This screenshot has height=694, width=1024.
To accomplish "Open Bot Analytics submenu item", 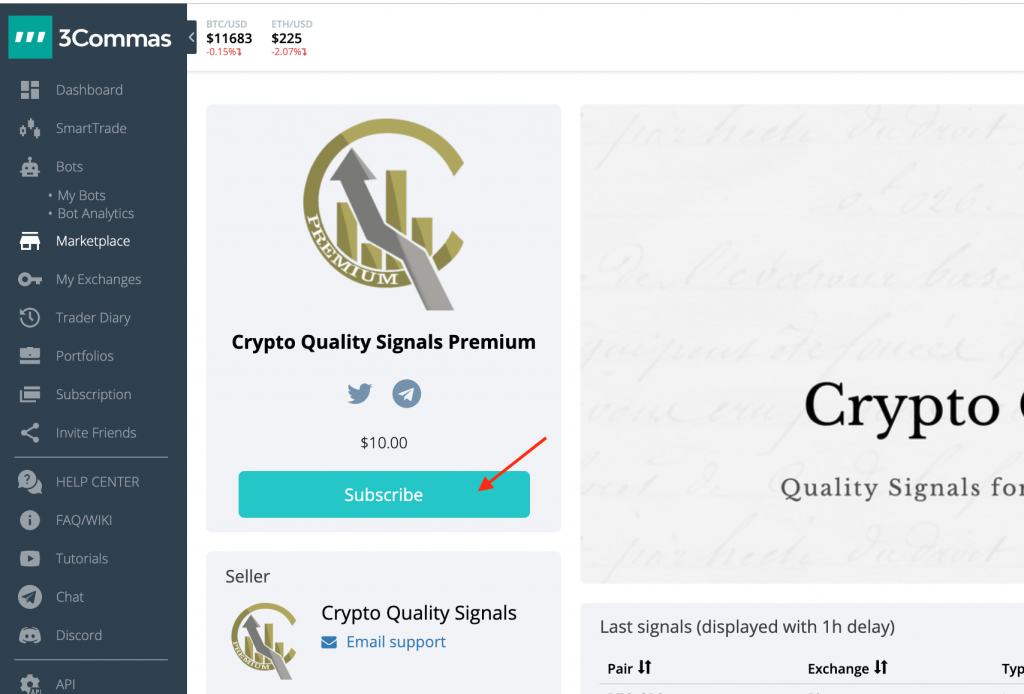I will click(x=95, y=214).
